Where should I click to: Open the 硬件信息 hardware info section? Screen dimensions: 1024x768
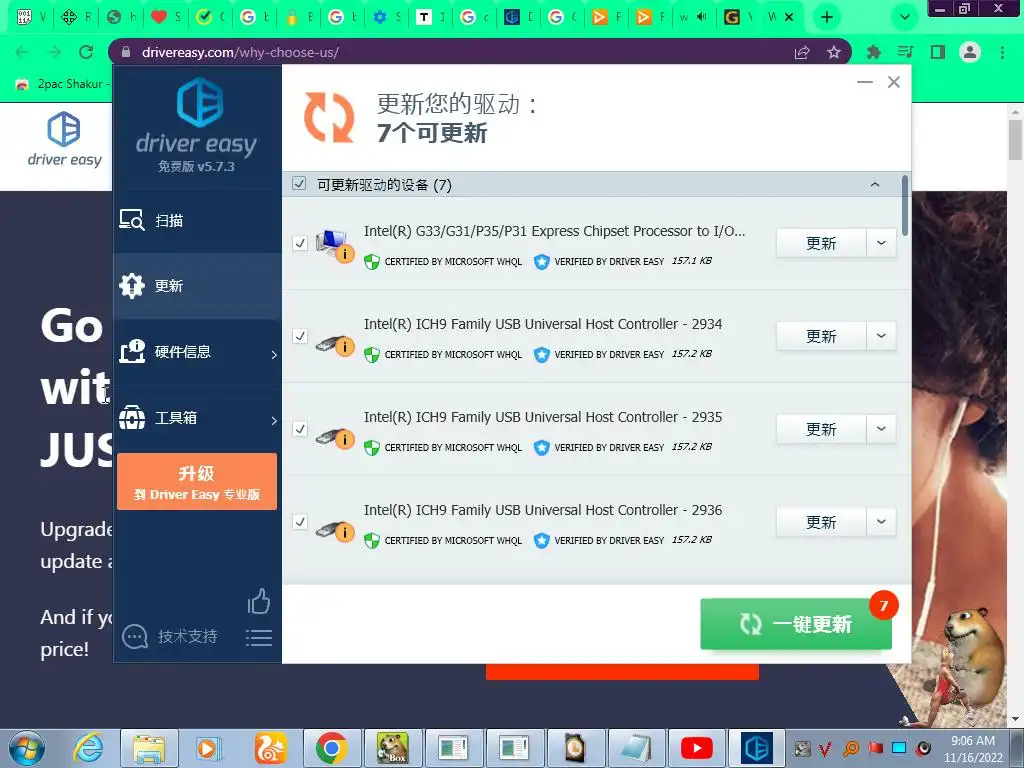197,352
